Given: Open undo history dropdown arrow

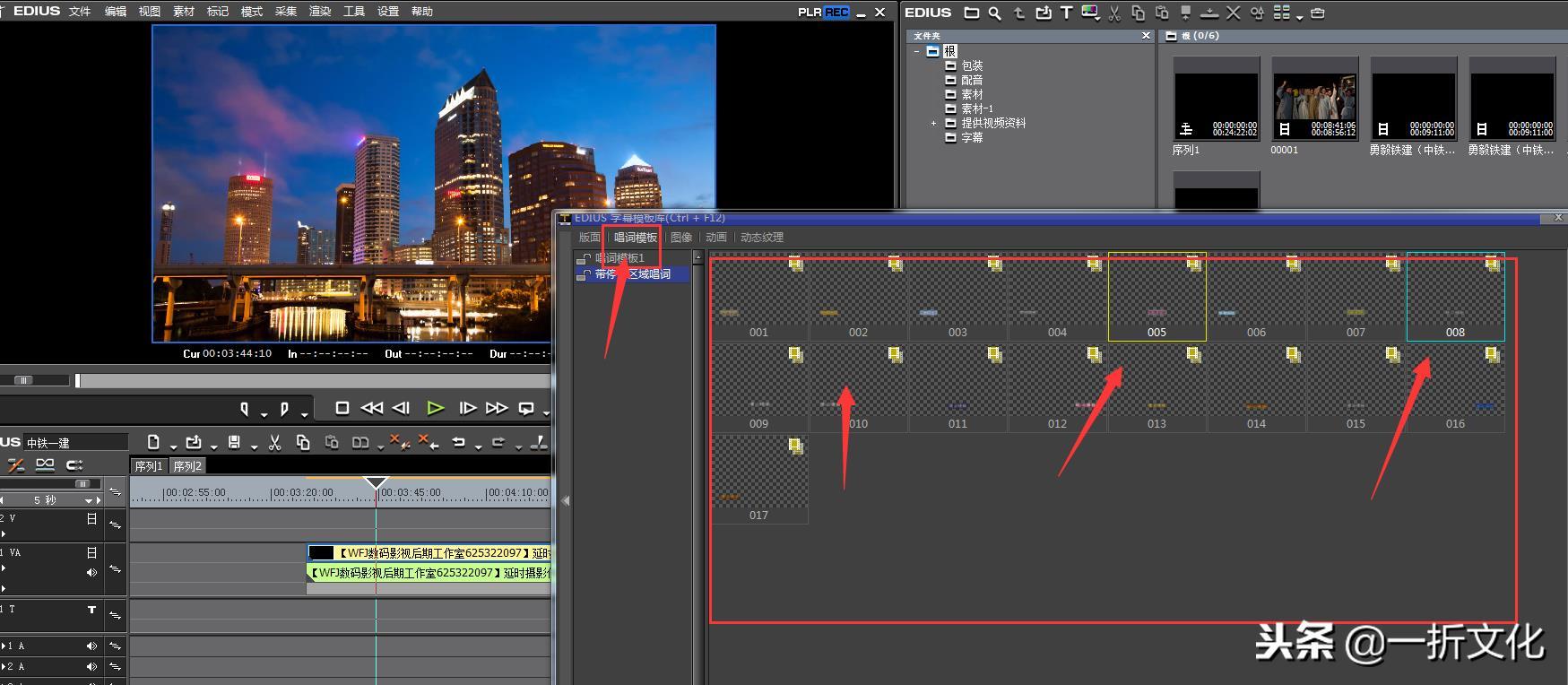Looking at the screenshot, I should [477, 446].
